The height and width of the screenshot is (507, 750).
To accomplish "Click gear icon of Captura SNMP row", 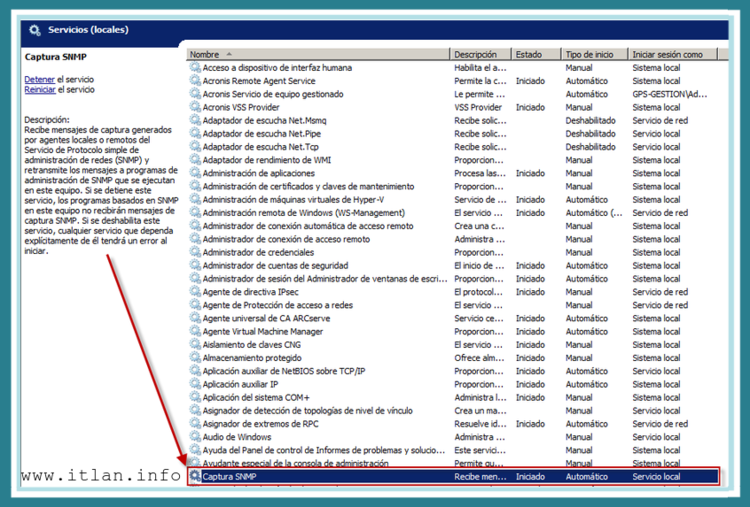I will tap(195, 478).
